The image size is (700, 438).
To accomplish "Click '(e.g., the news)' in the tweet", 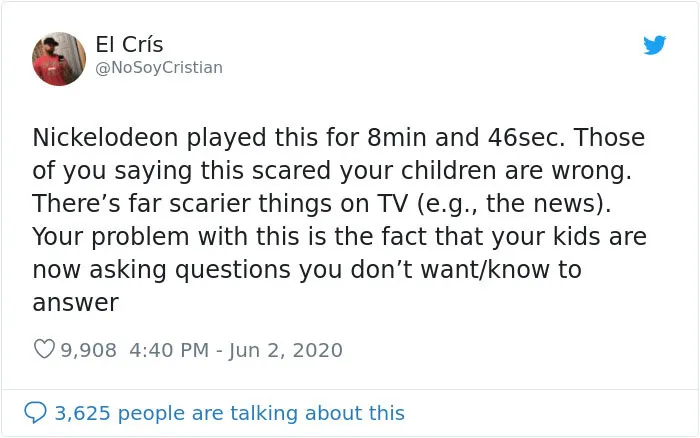I will (514, 204).
